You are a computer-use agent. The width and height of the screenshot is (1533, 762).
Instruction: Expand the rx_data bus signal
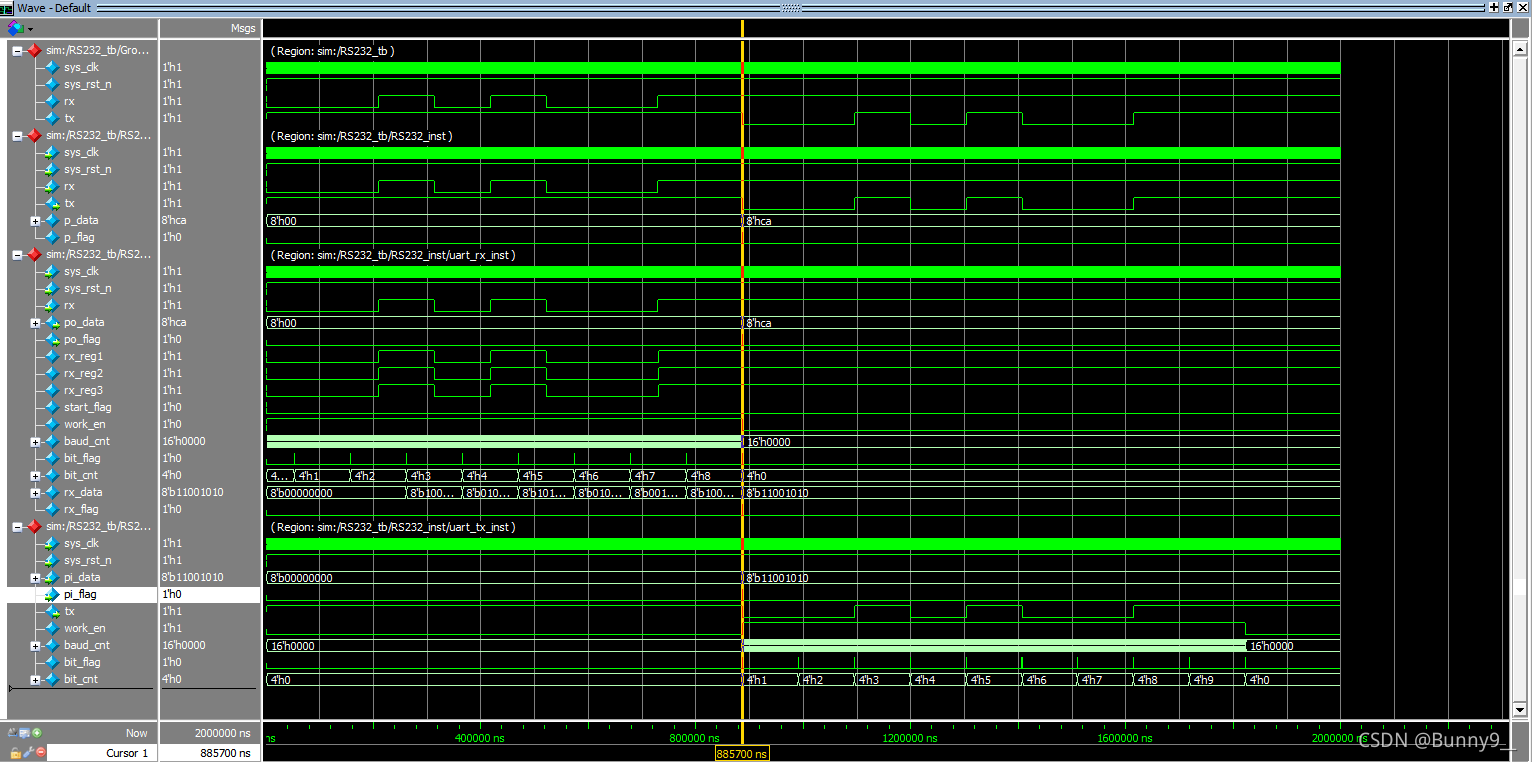click(x=36, y=492)
